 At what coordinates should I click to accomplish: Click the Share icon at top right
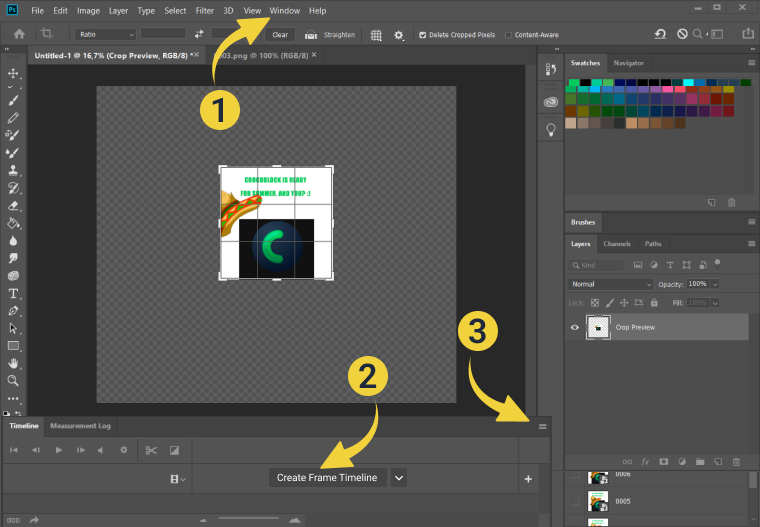click(748, 33)
